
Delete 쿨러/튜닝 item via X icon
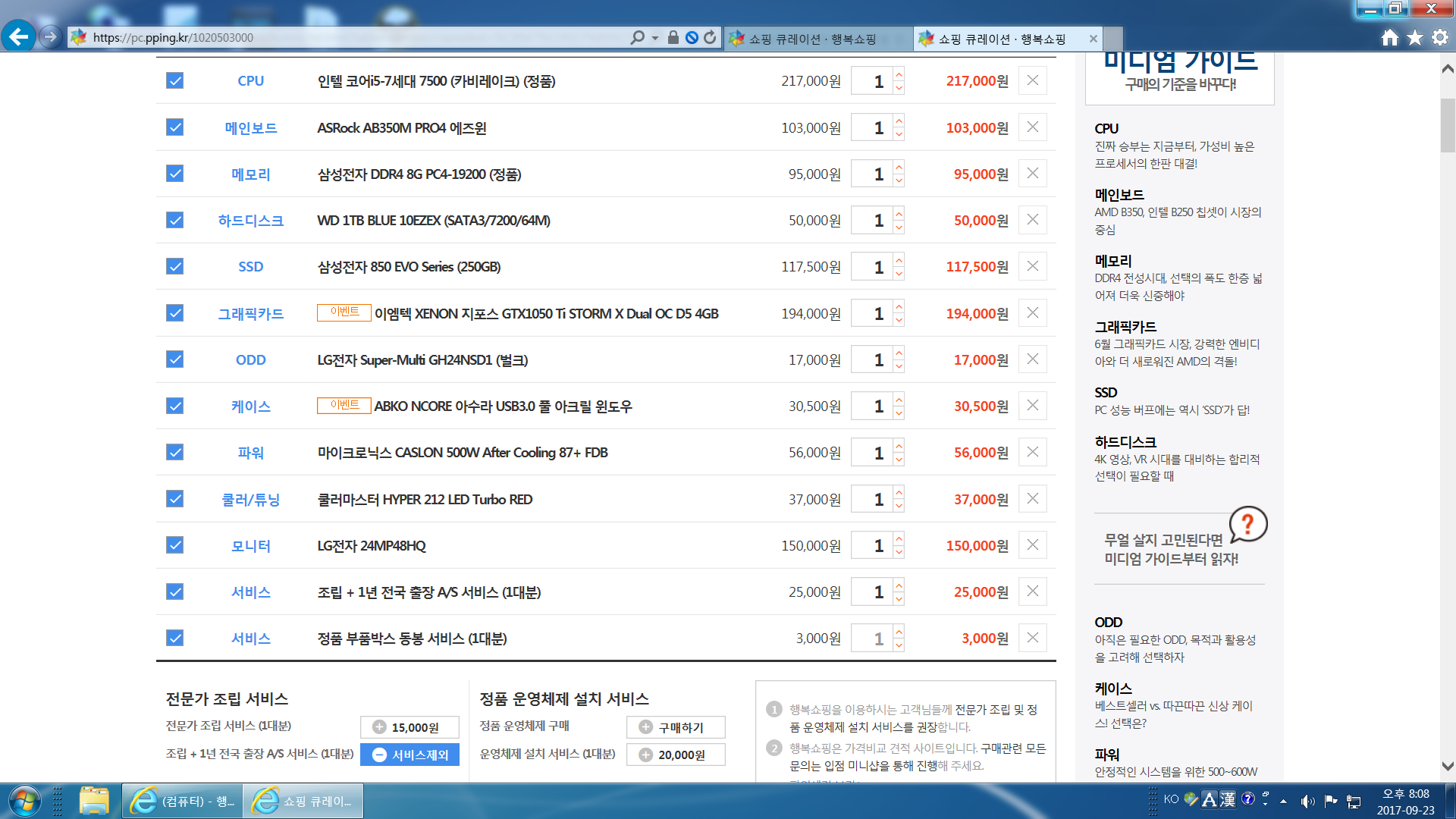(1033, 498)
